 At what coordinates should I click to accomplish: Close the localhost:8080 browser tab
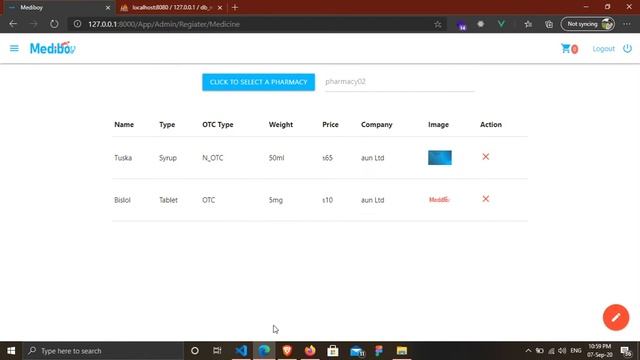pos(220,8)
